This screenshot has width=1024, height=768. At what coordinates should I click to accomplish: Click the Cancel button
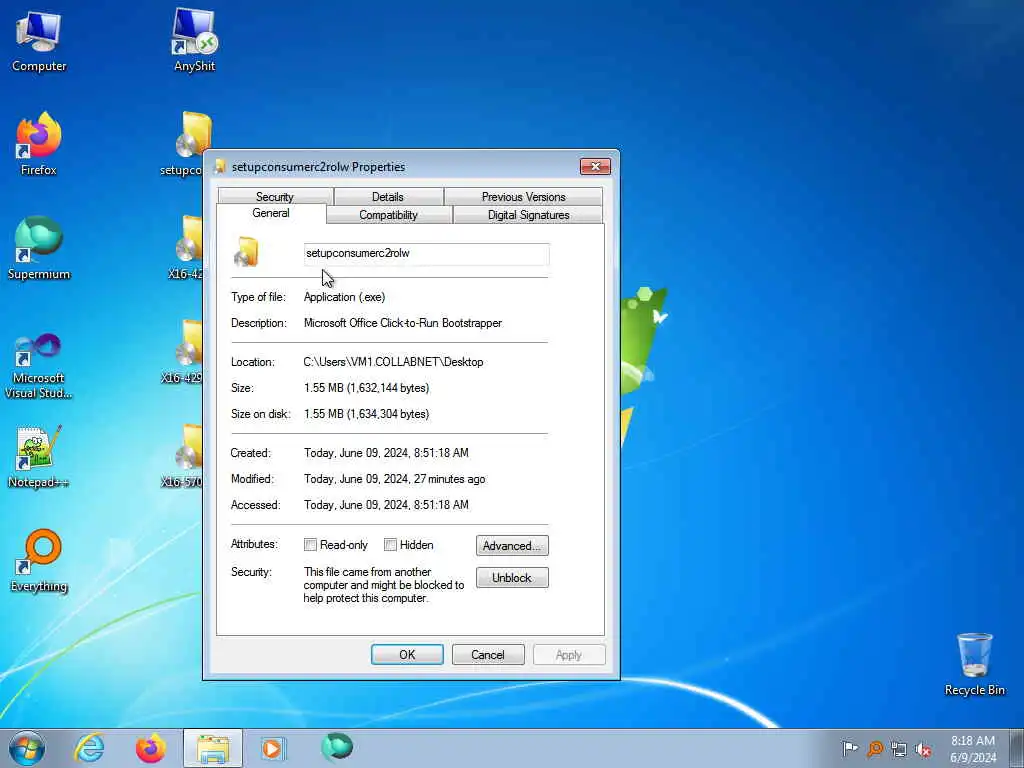tap(488, 654)
